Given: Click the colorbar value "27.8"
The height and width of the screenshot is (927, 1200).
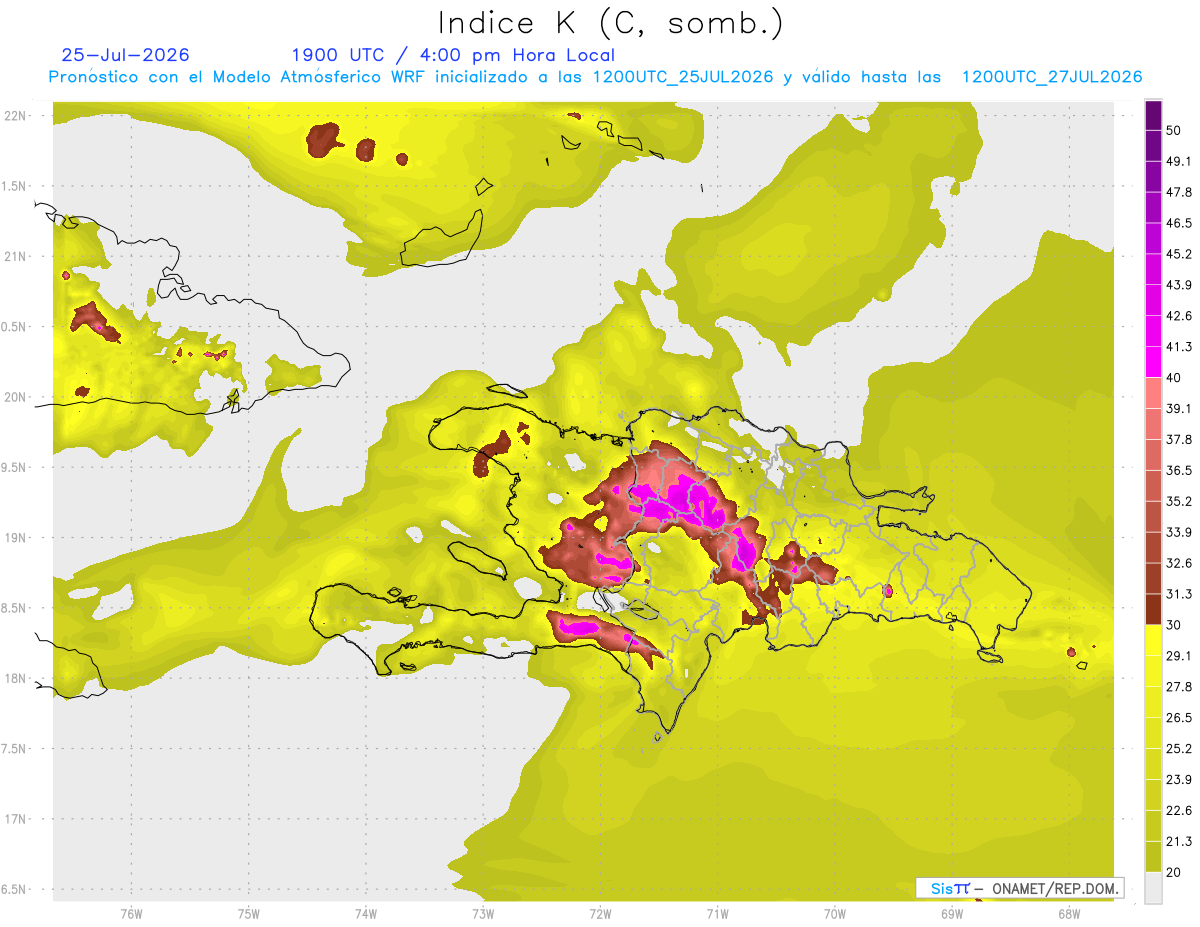Looking at the screenshot, I should 1179,686.
